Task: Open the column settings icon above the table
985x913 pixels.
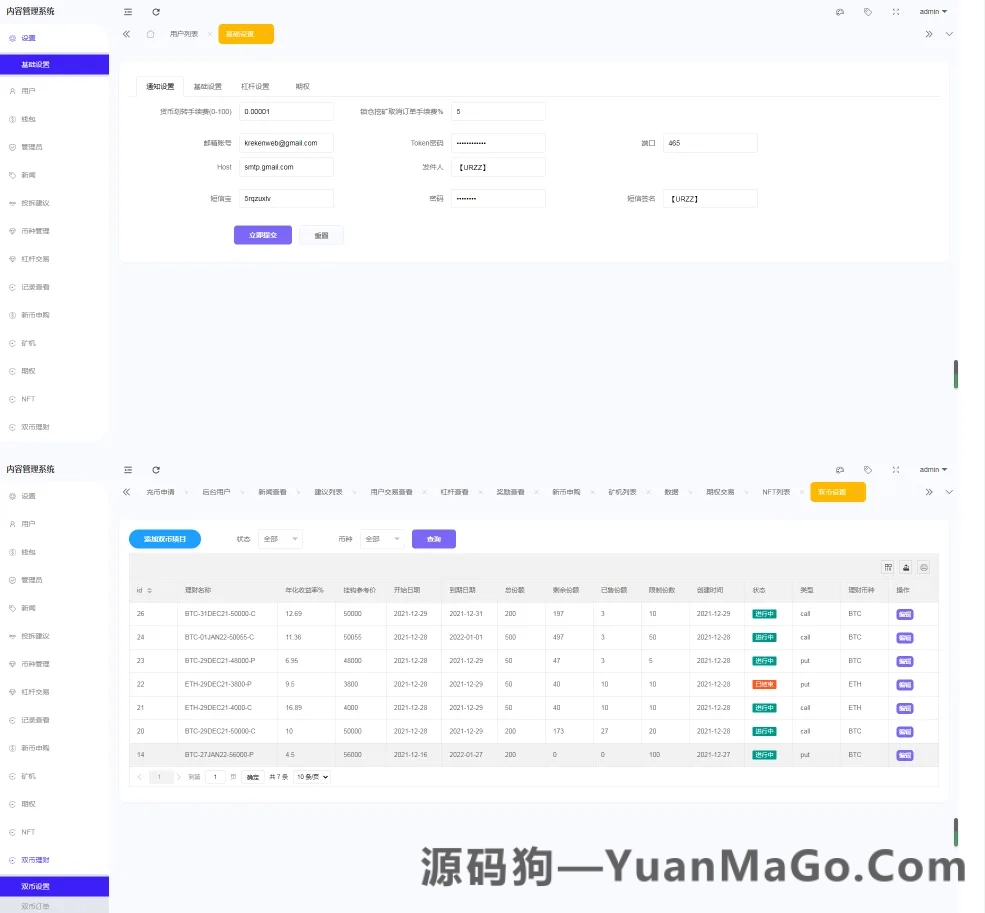Action: coord(888,567)
